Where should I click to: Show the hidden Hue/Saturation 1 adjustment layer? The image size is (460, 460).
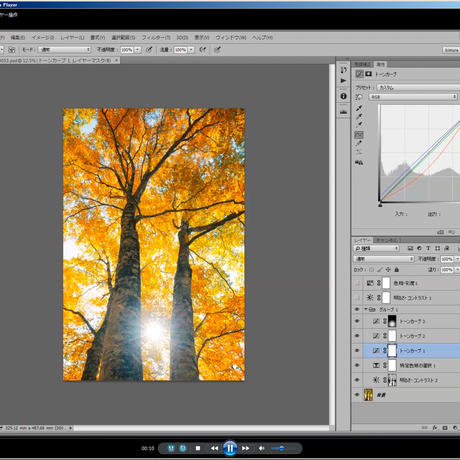click(x=357, y=283)
